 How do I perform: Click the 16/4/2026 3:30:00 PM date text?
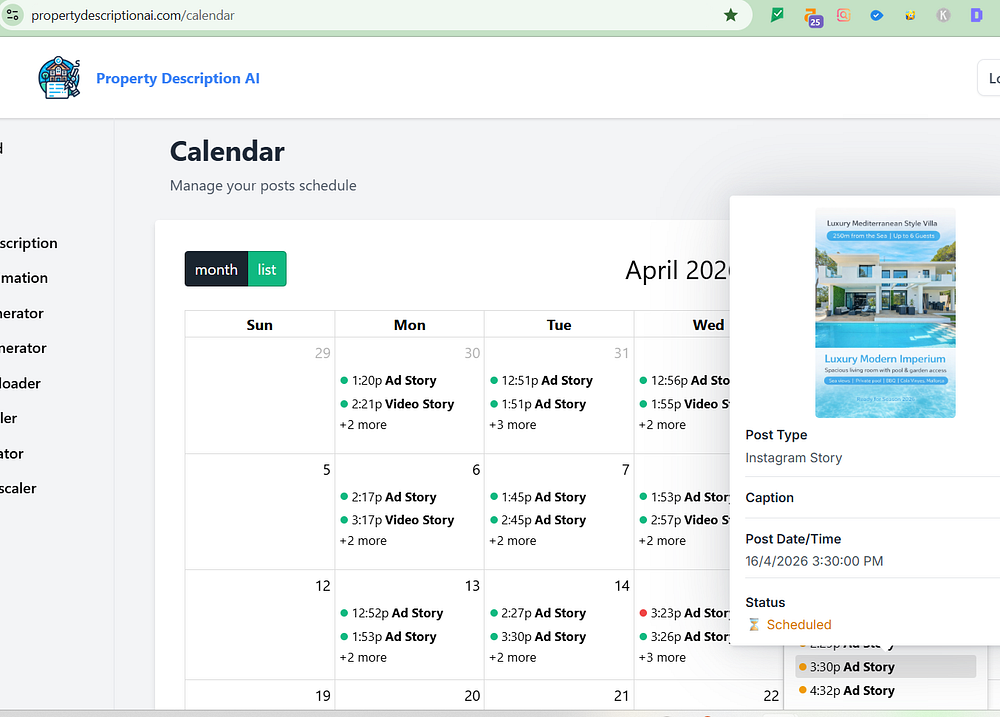[814, 561]
